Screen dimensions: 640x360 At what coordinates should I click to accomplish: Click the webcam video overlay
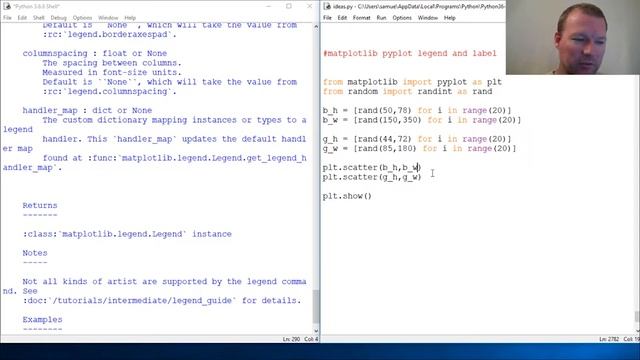pos(573,37)
